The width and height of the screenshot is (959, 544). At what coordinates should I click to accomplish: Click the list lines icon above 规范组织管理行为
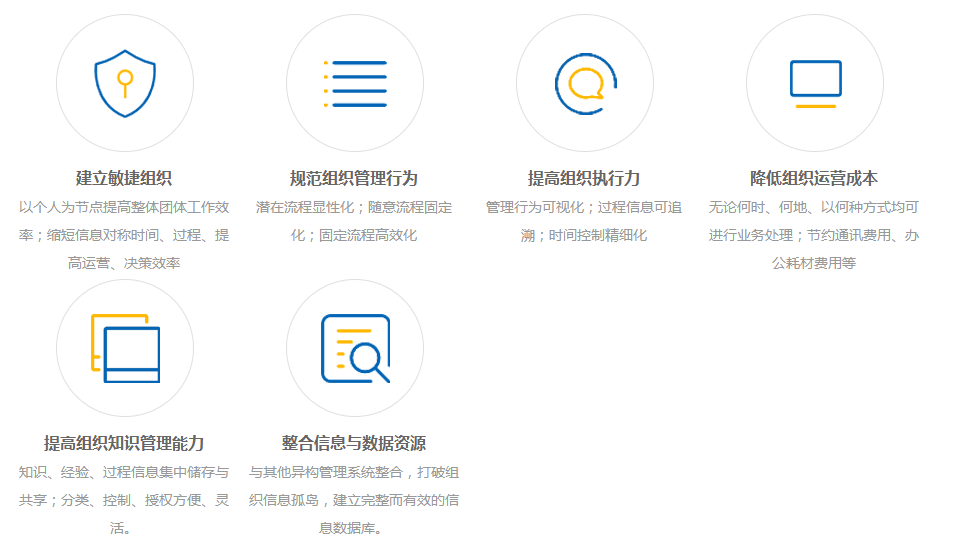click(x=354, y=84)
